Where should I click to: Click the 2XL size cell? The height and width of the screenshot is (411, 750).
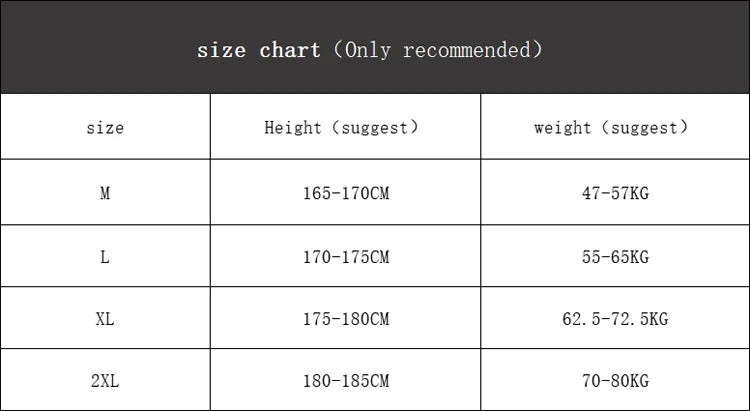[105, 381]
